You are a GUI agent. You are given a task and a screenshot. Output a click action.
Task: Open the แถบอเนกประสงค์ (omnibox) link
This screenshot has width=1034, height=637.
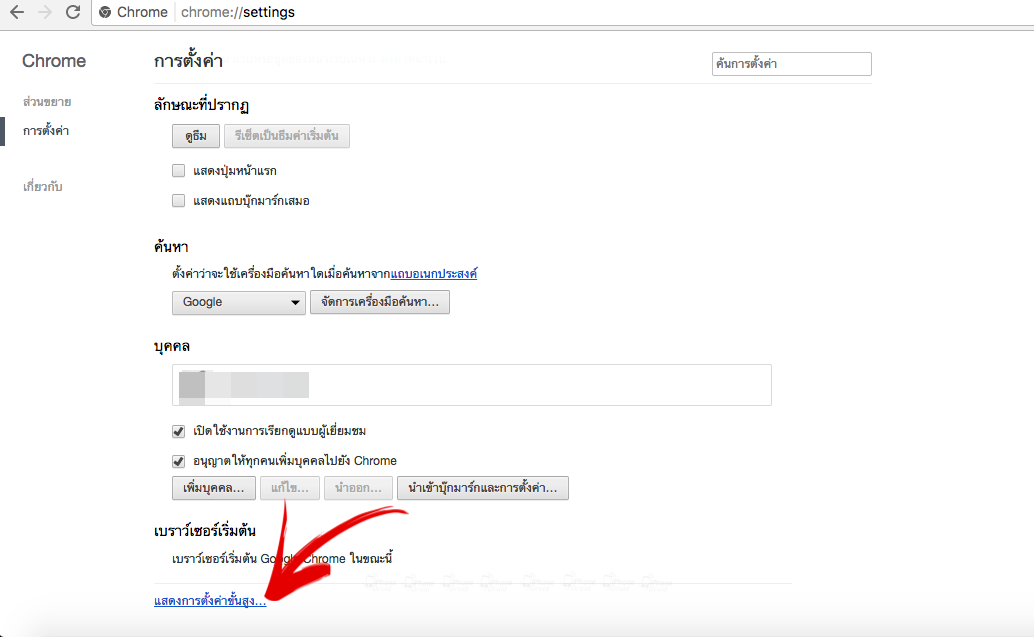[x=433, y=273]
